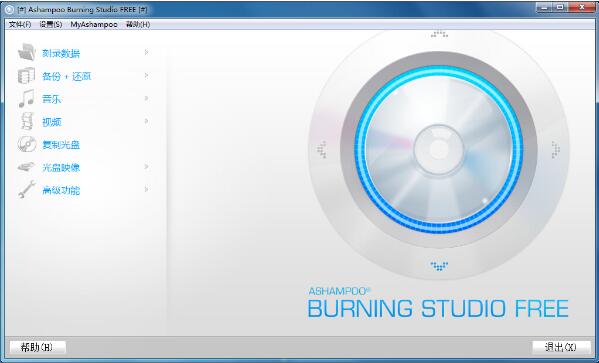Screen dimensions: 599x363
Task: Click the disc image drive icon
Action: (26, 167)
